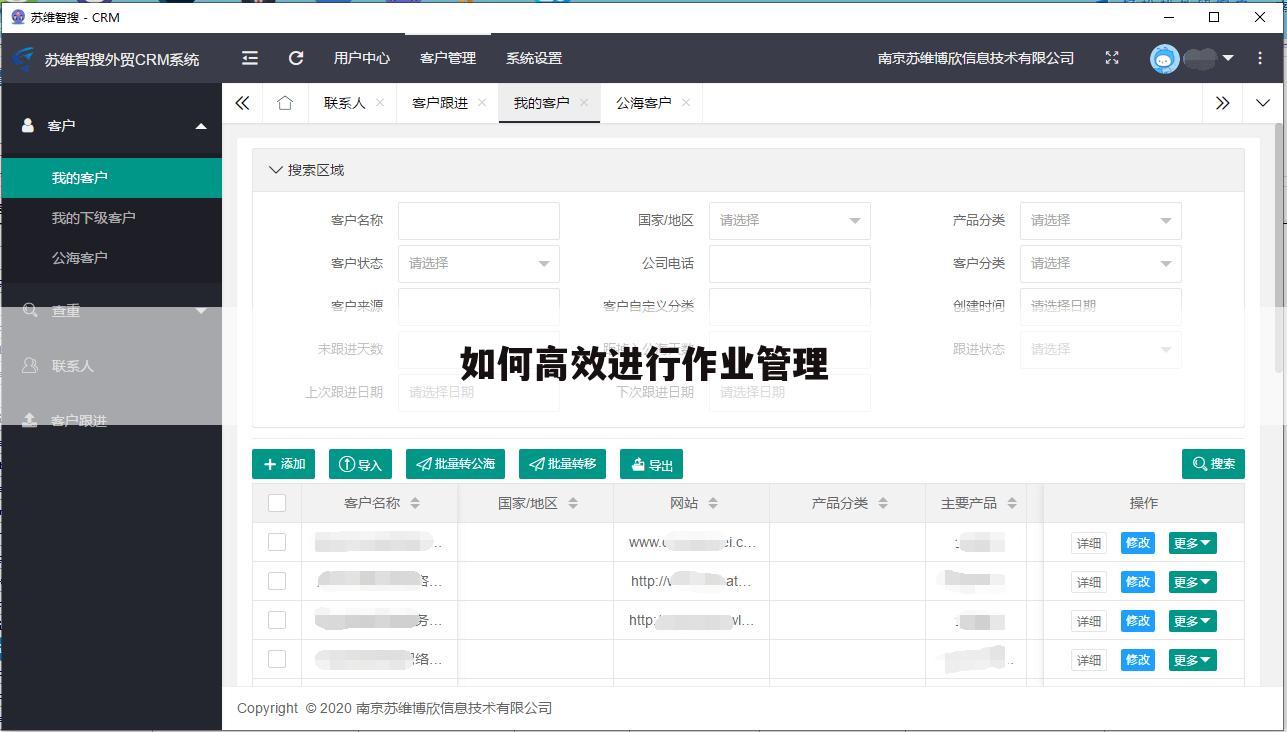This screenshot has width=1287, height=732.
Task: Focus the 公司电话 input field
Action: click(x=790, y=264)
